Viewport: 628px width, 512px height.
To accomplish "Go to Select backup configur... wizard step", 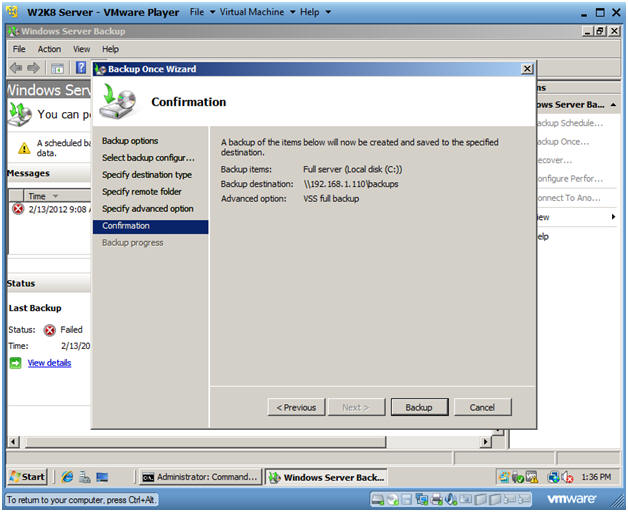I will coord(148,158).
